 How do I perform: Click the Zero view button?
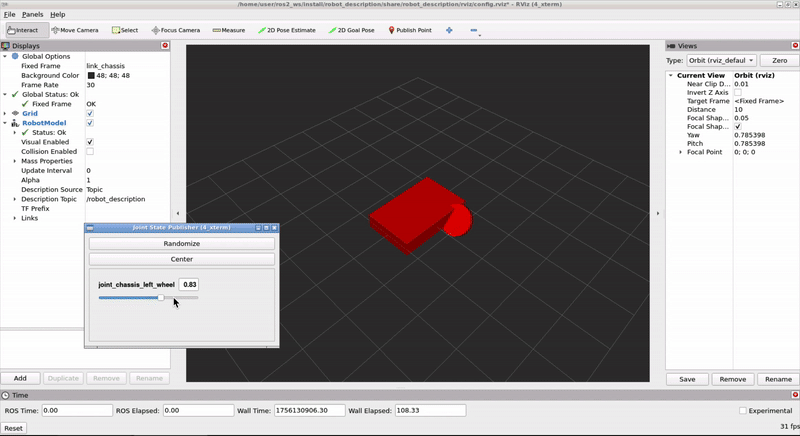point(779,60)
